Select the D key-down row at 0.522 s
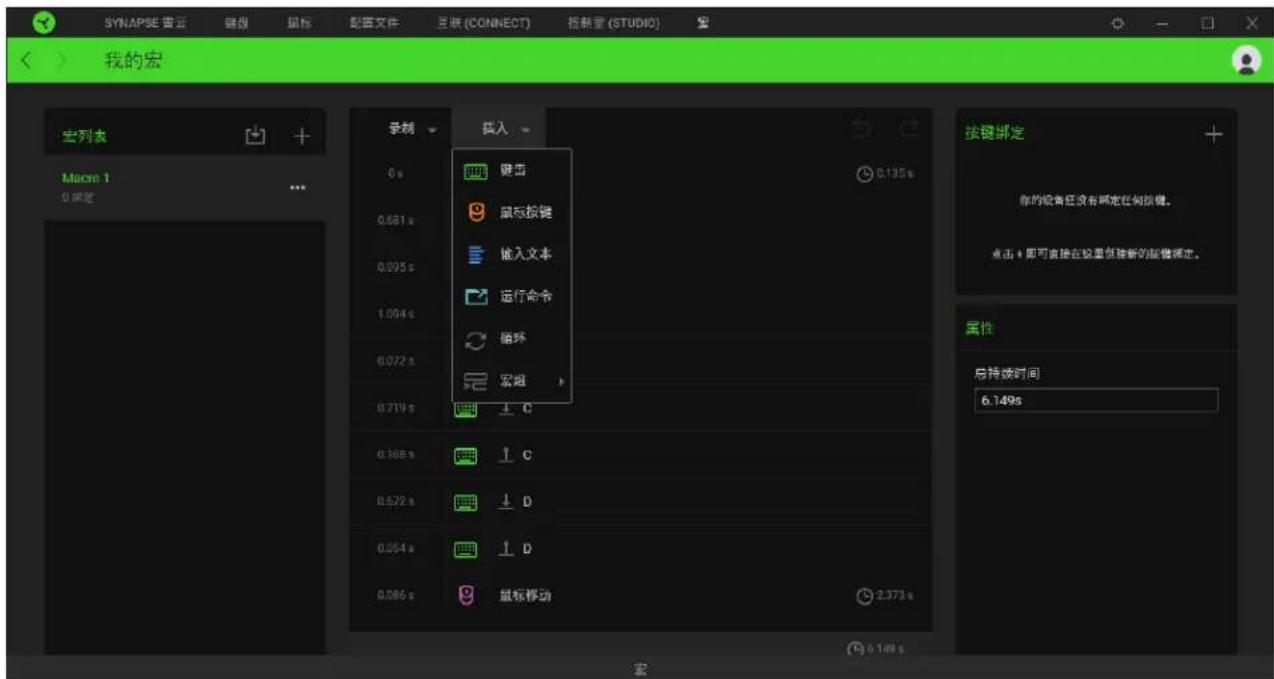1274x679 pixels. point(640,501)
